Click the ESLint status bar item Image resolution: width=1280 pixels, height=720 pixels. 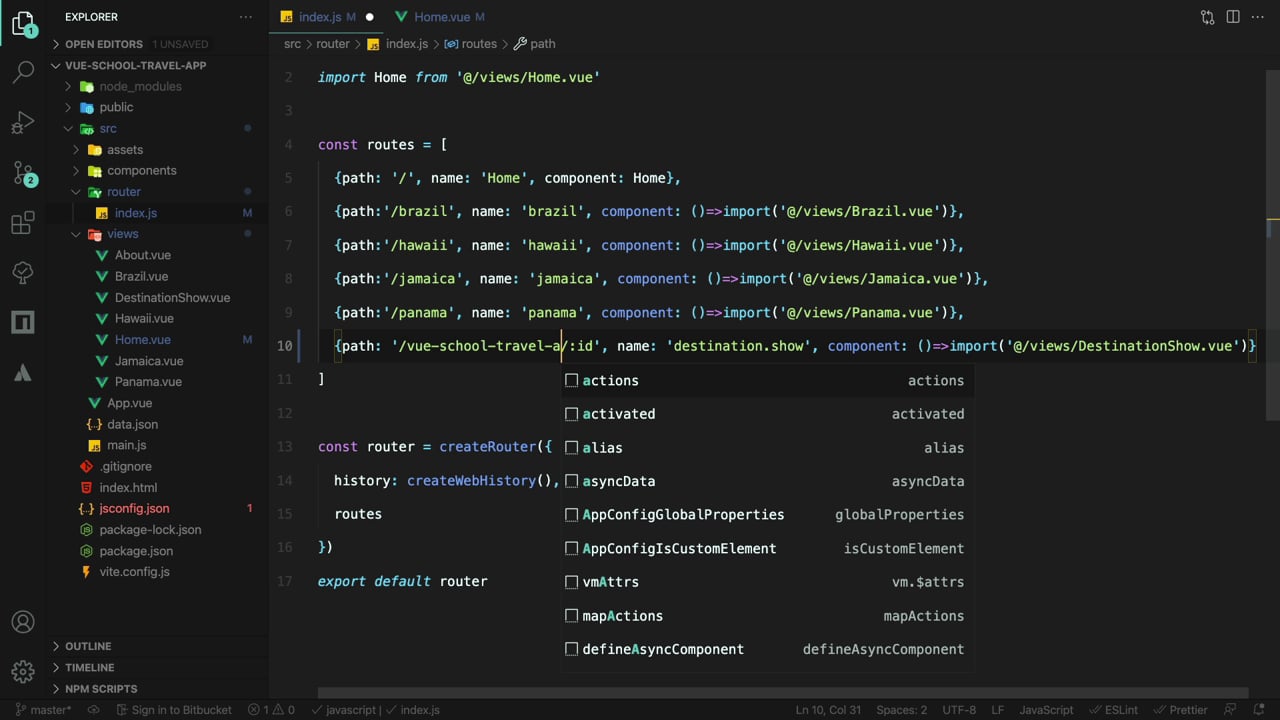1114,710
